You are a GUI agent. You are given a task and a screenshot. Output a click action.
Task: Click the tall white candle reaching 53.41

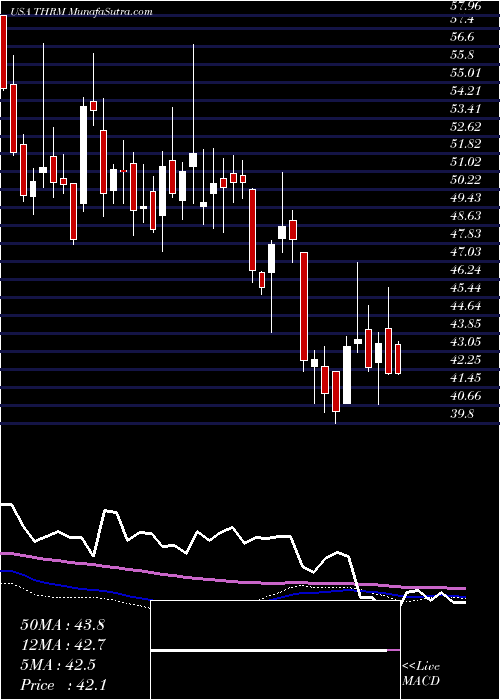(83, 155)
